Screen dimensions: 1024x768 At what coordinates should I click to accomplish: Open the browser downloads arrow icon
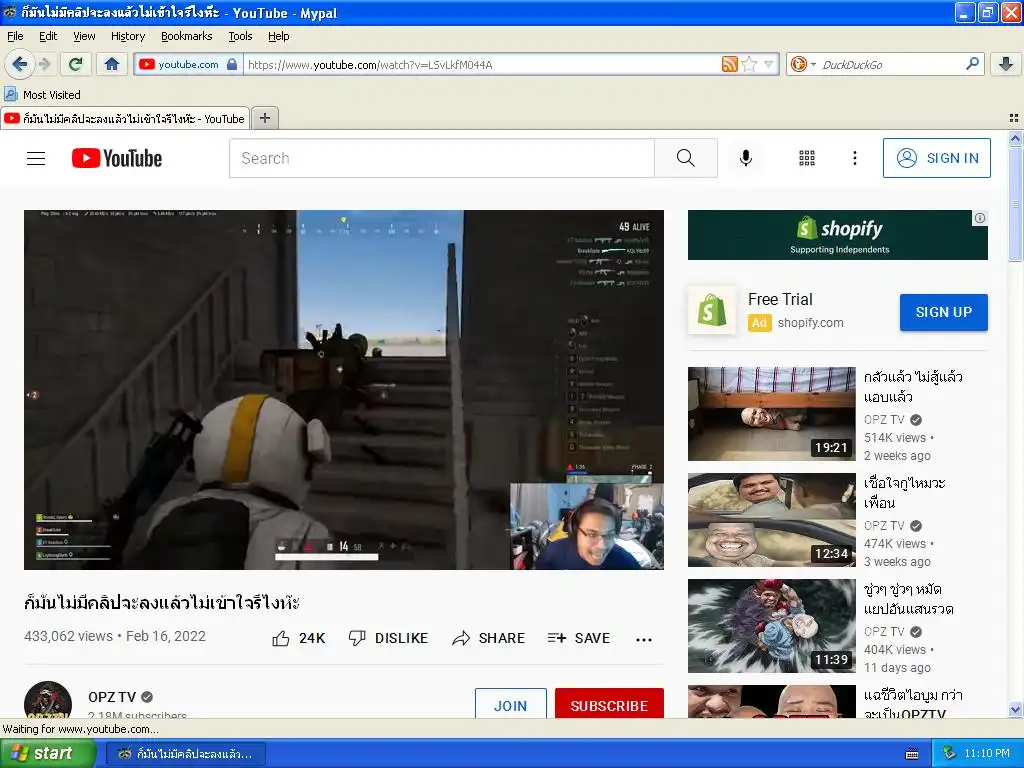1006,64
